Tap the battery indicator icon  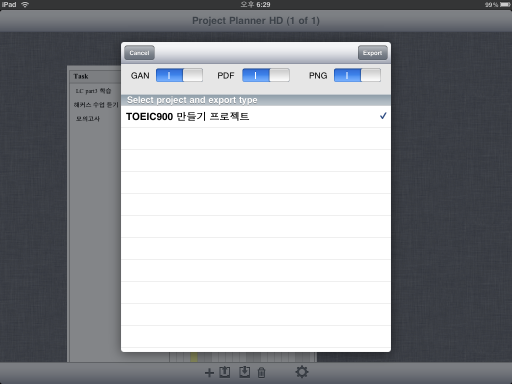(x=505, y=5)
